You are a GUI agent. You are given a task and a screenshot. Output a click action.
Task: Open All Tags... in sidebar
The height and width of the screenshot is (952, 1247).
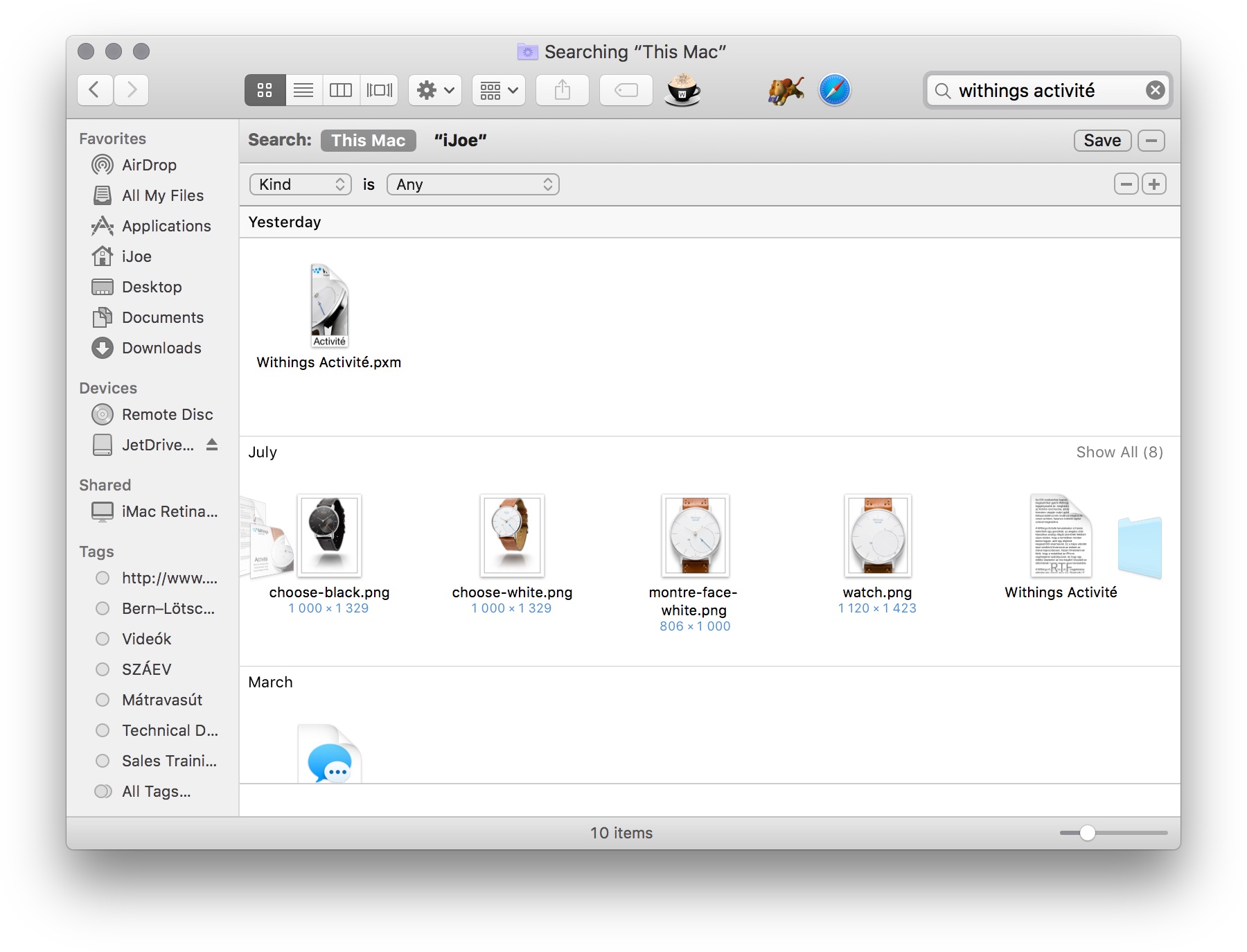click(x=156, y=791)
